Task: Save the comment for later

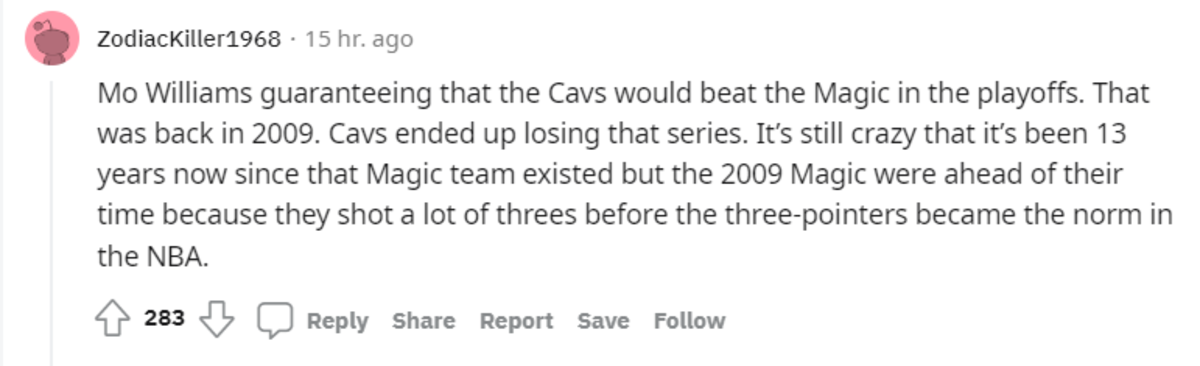Action: click(x=603, y=321)
